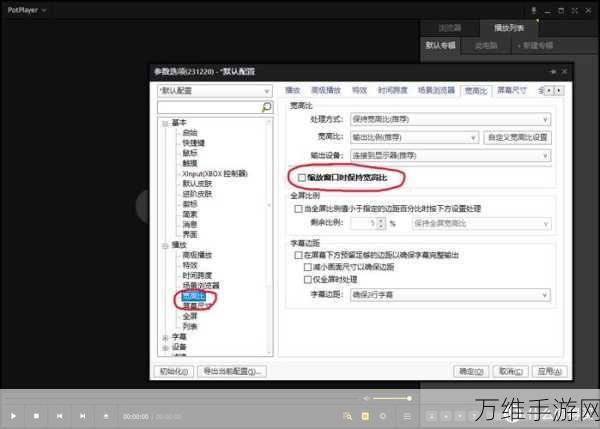Collapse the 播放 tree node
Viewport: 600px width, 429px height.
point(165,245)
